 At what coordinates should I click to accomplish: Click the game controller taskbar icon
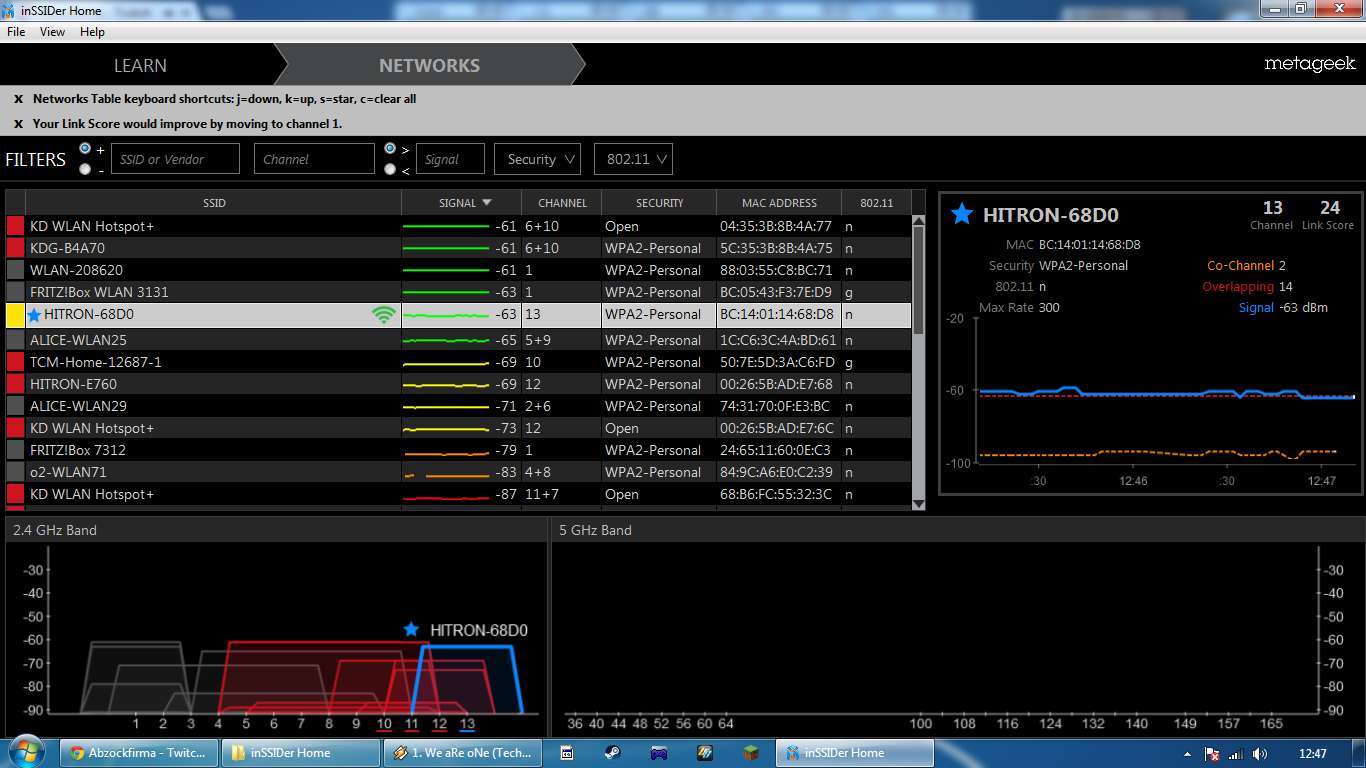point(658,753)
